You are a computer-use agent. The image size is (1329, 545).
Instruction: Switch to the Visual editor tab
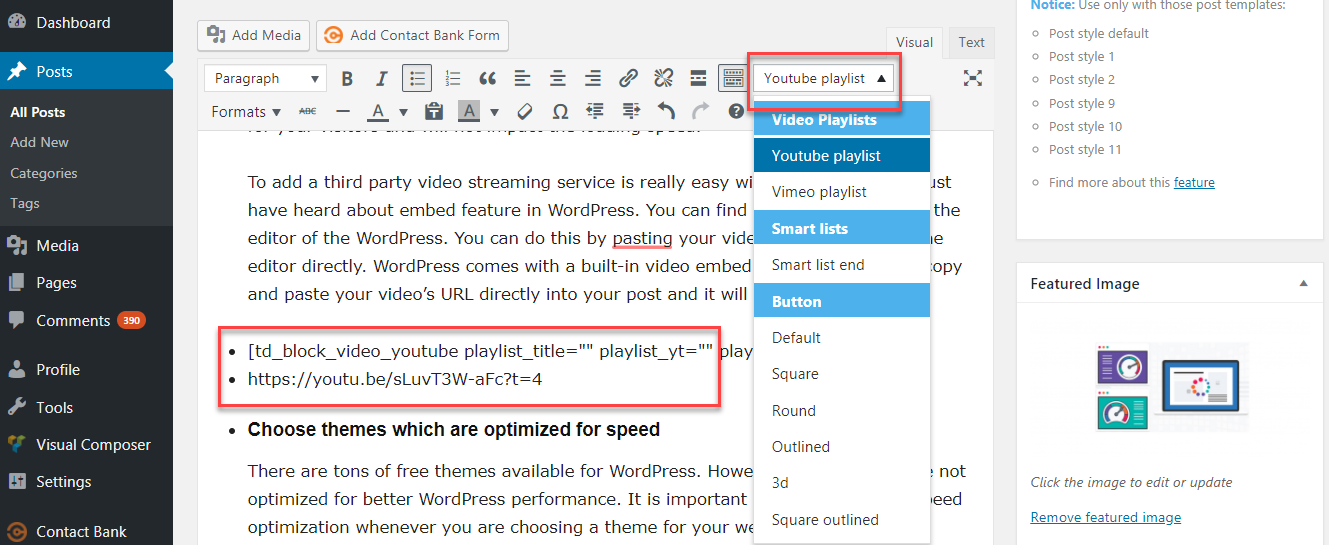(914, 42)
